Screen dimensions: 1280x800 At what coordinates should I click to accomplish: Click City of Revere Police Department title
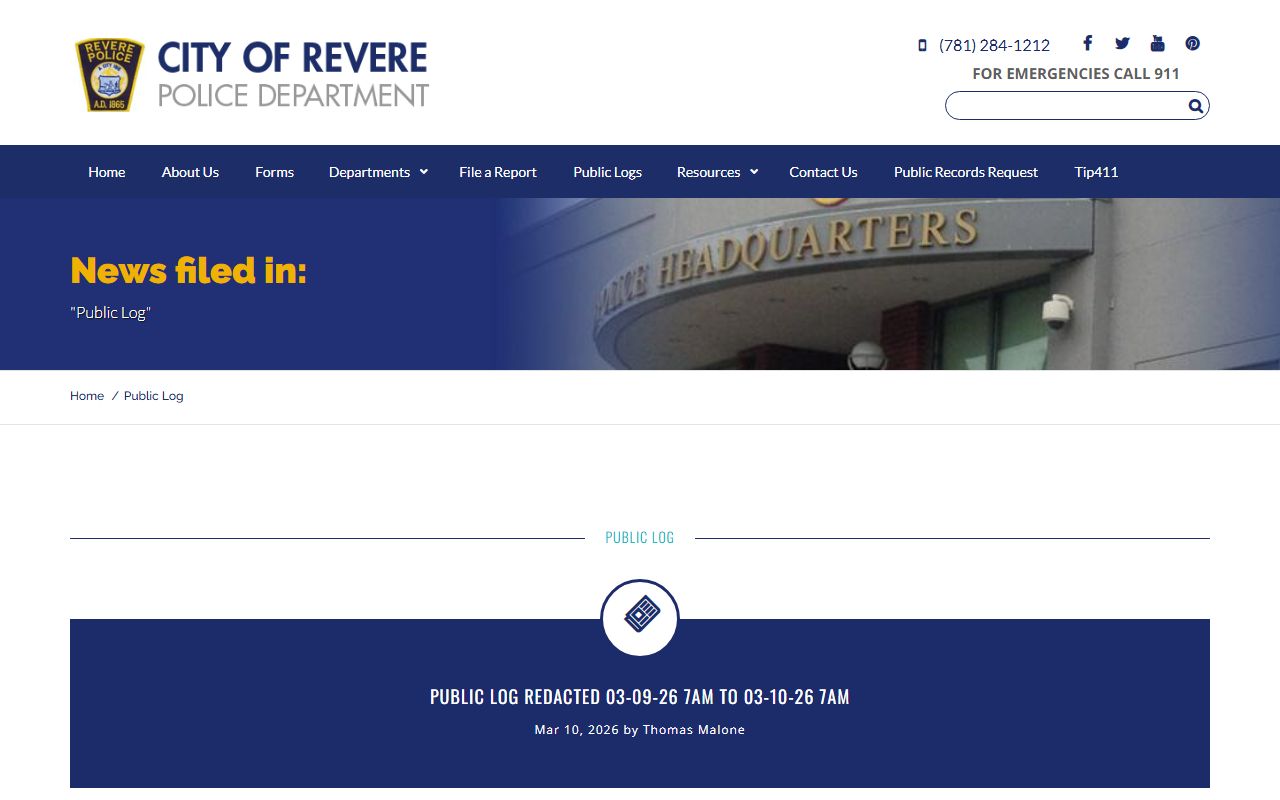293,75
